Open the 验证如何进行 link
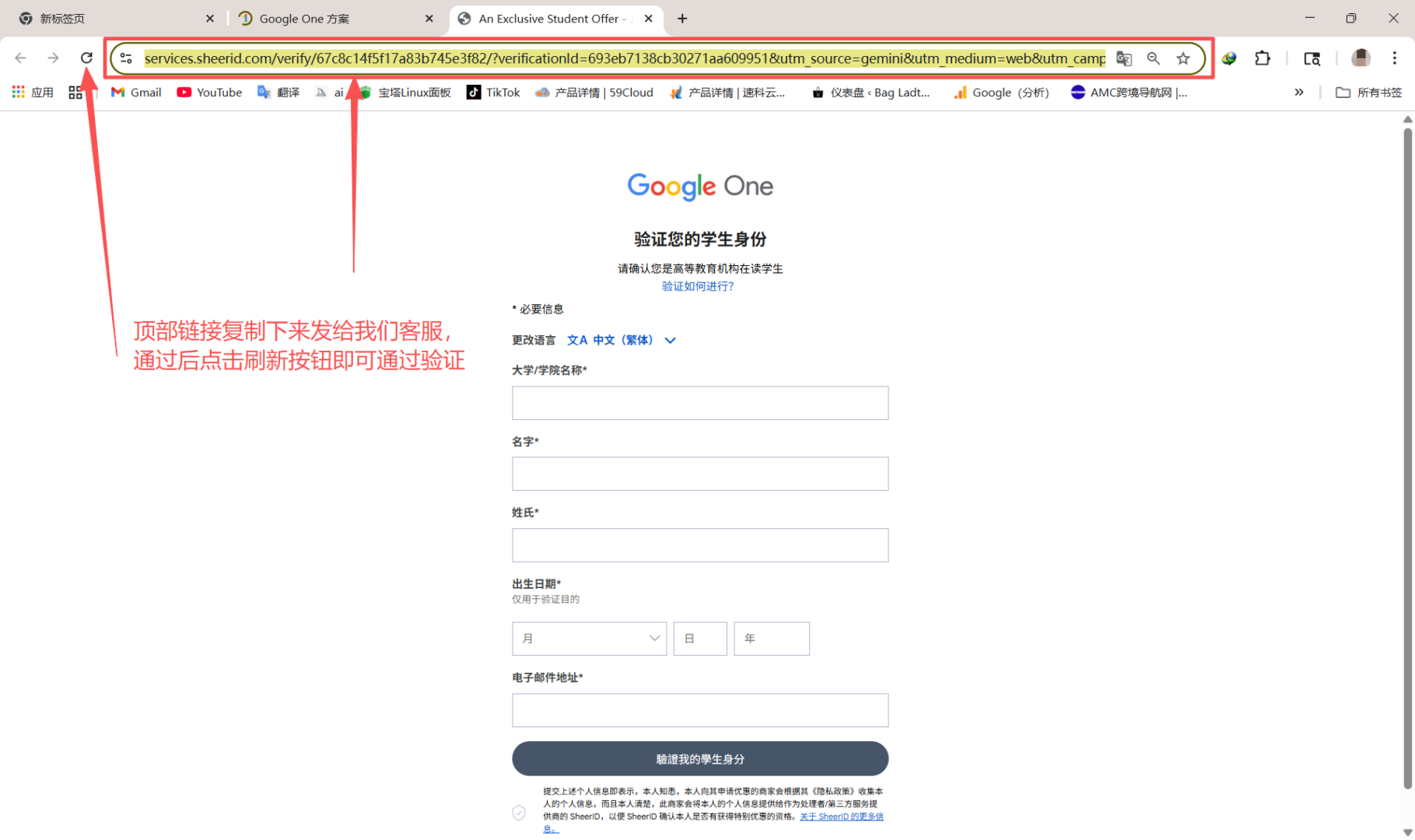 697,286
